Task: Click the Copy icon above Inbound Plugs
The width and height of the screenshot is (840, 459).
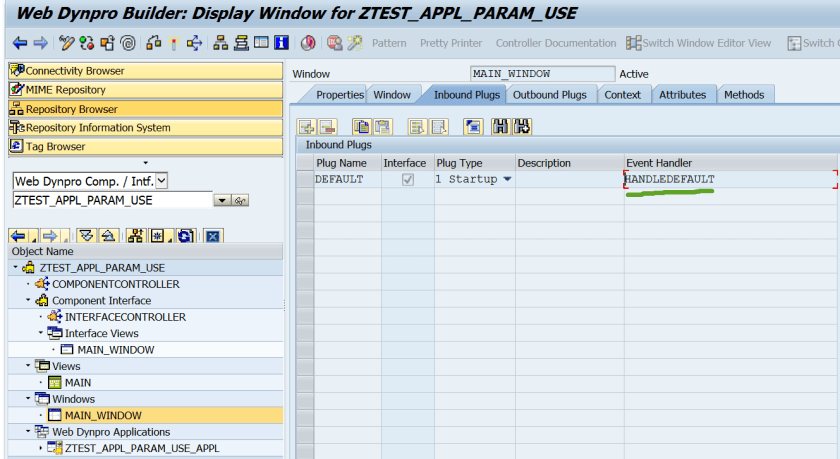Action: [362, 127]
